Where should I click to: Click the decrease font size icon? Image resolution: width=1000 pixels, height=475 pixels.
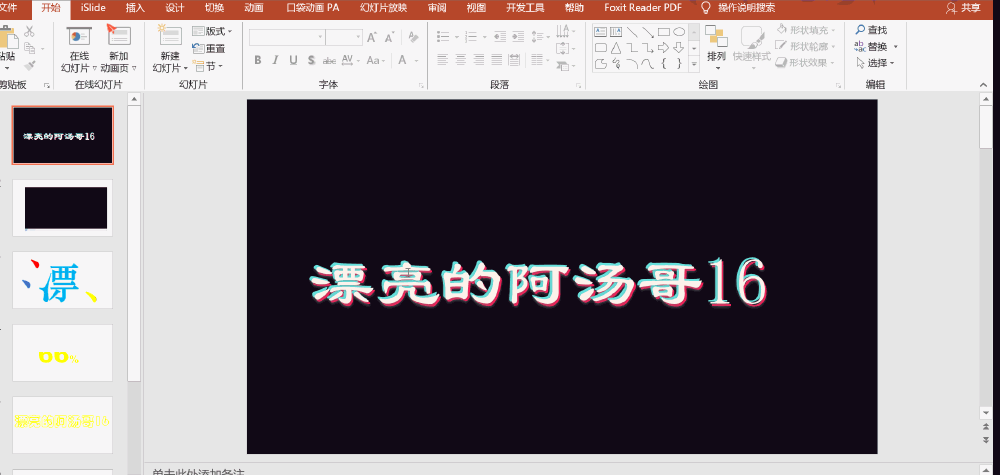tap(388, 38)
